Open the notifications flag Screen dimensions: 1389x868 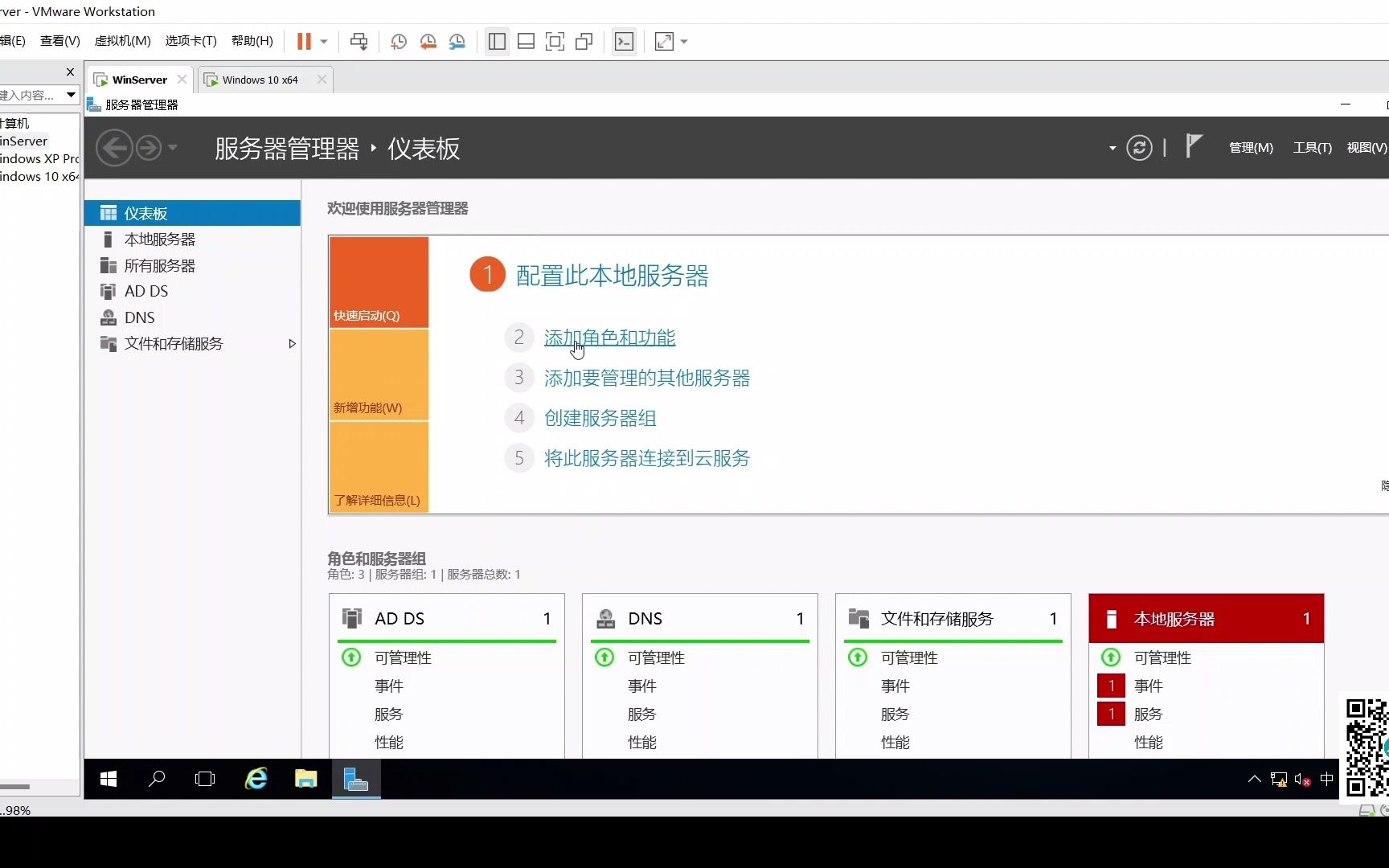tap(1194, 146)
